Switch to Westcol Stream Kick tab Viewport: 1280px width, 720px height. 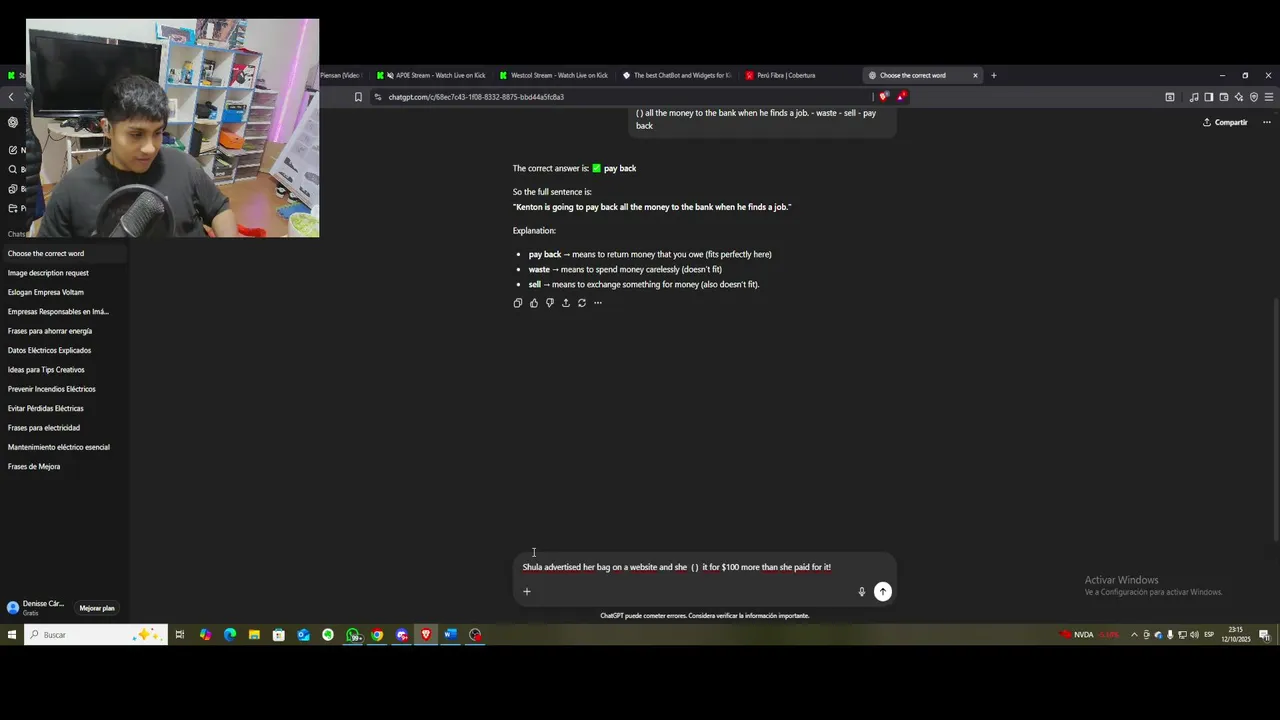click(x=554, y=75)
